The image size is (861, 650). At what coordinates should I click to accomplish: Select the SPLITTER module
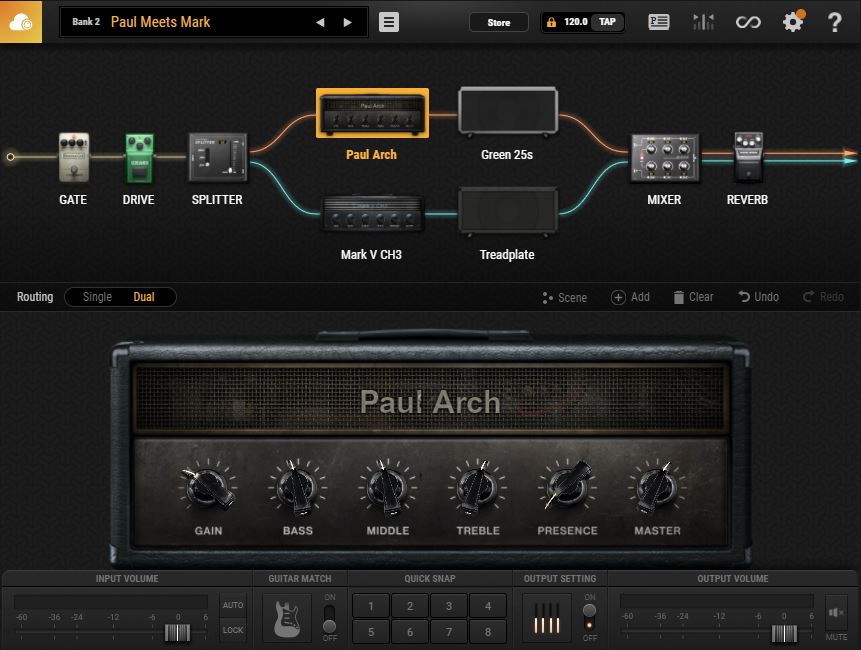point(218,157)
